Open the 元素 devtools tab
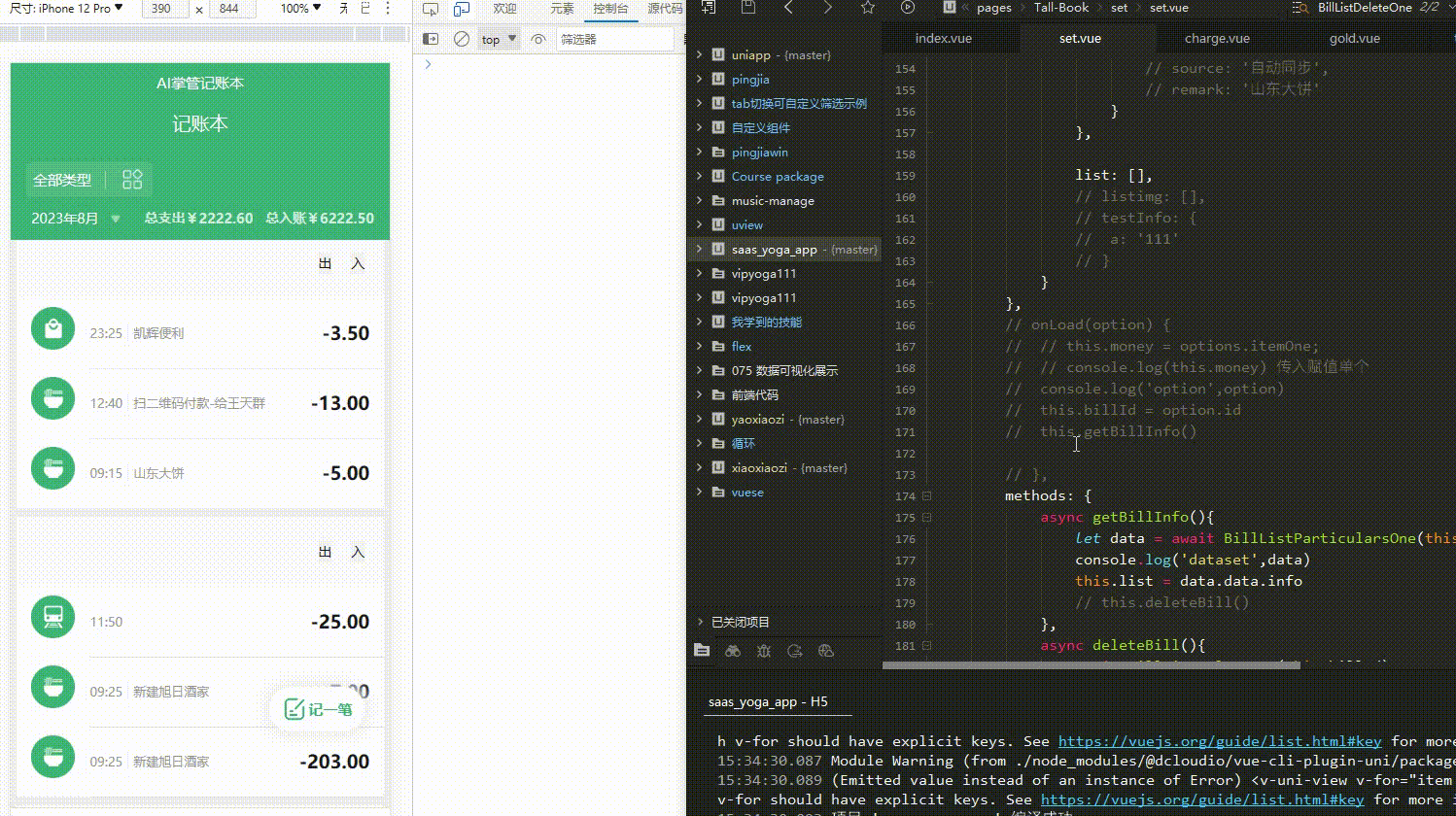 [x=562, y=8]
